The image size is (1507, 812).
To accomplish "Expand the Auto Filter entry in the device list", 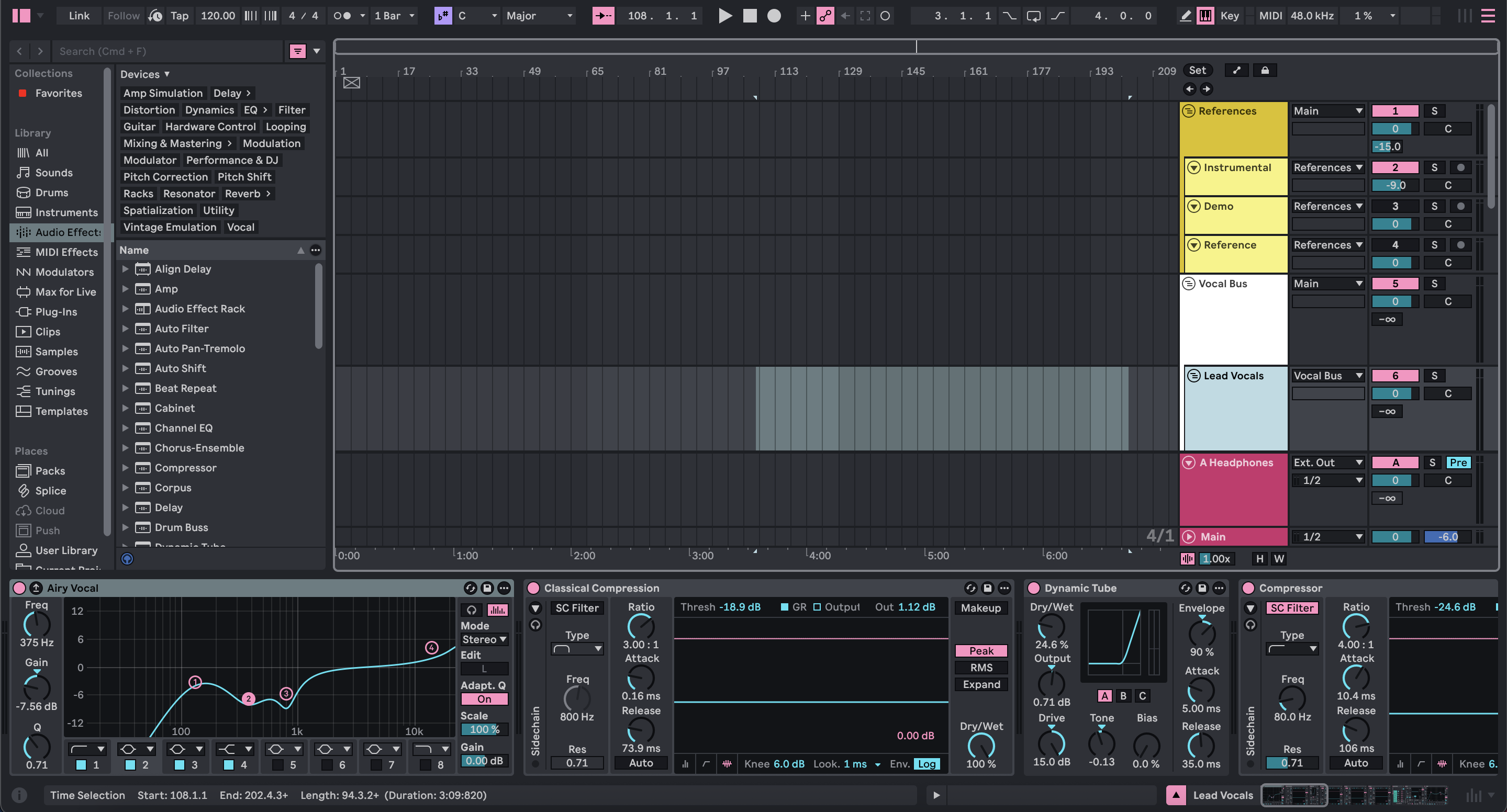I will coord(126,329).
